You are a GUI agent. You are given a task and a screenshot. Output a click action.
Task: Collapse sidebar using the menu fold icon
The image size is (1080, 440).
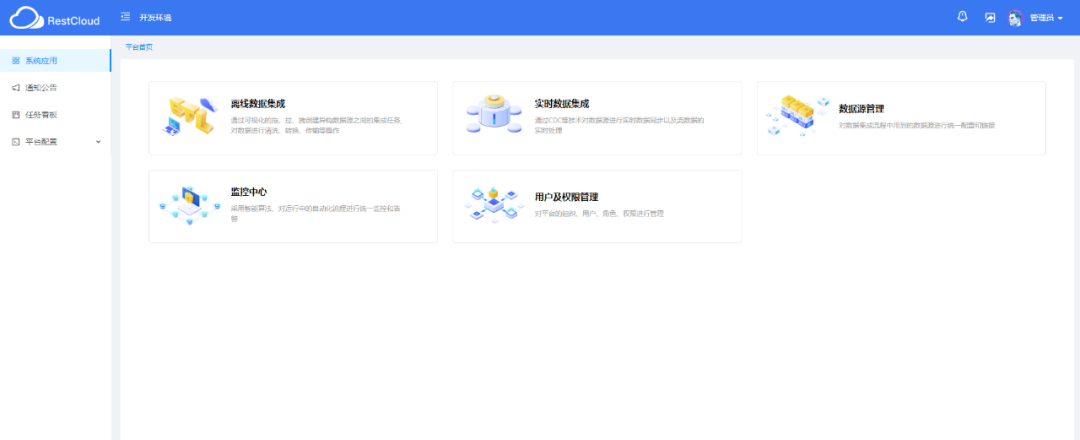(x=125, y=17)
